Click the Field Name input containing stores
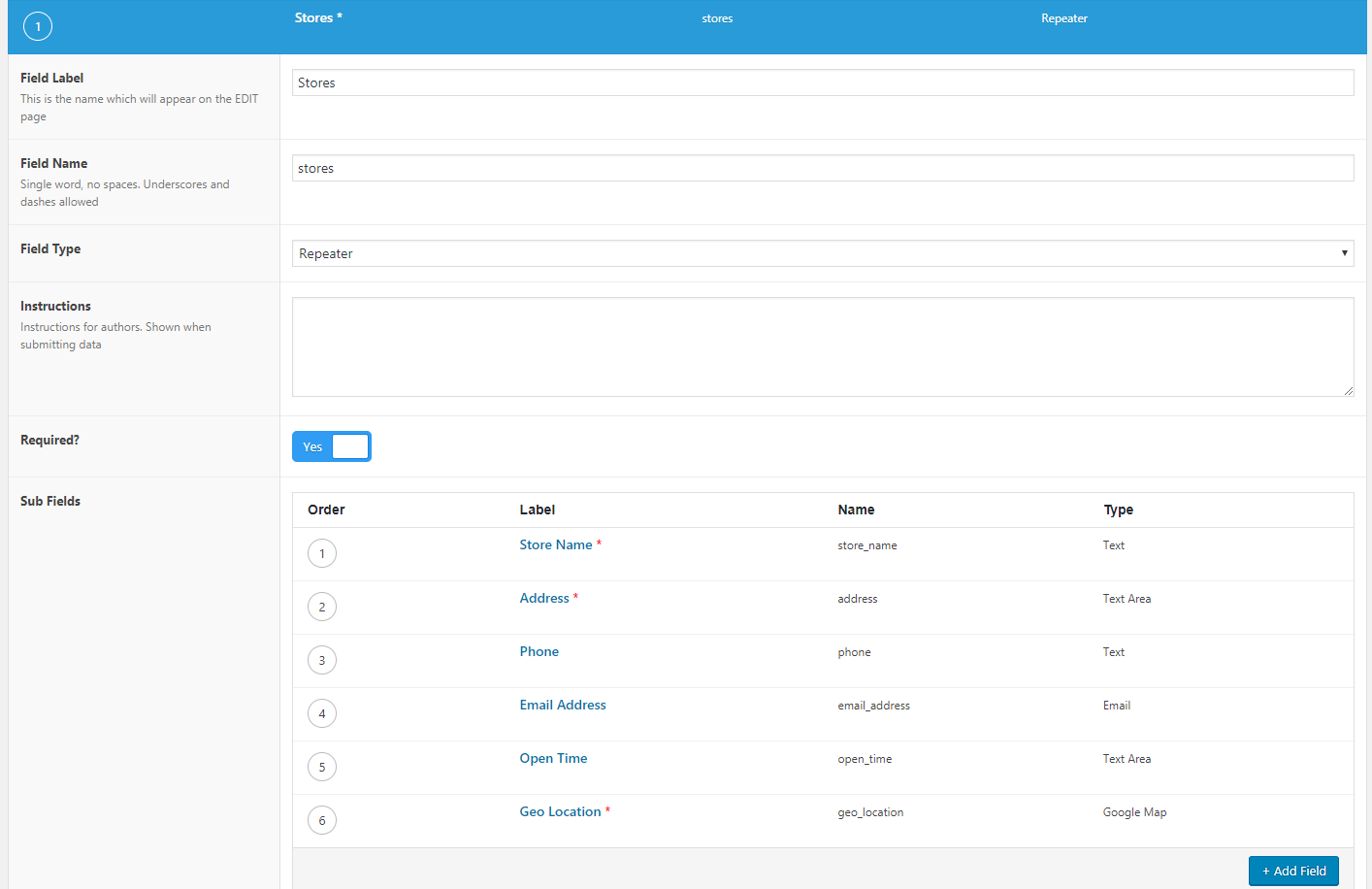The image size is (1372, 889). click(x=823, y=168)
